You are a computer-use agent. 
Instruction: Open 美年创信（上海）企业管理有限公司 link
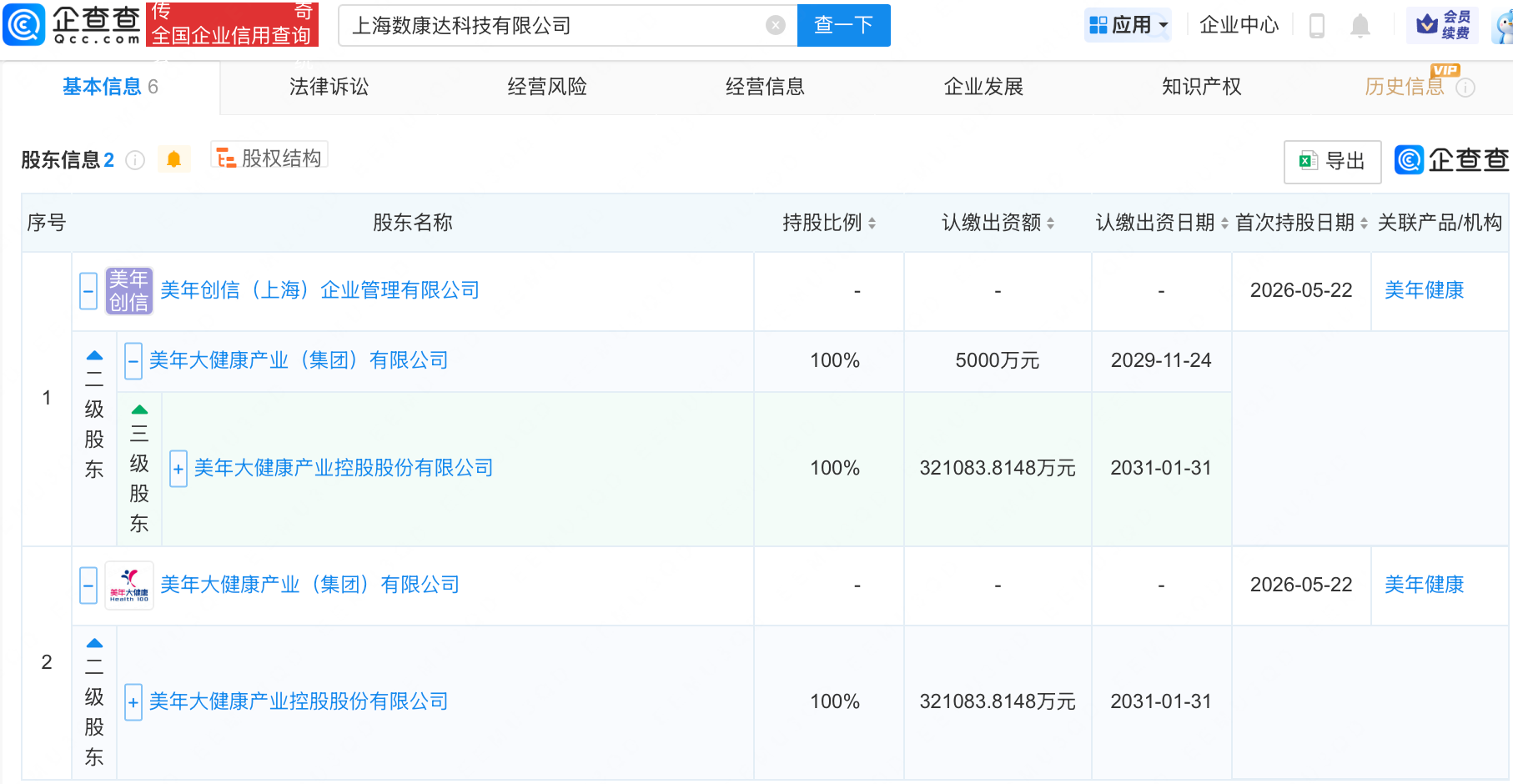(x=320, y=290)
